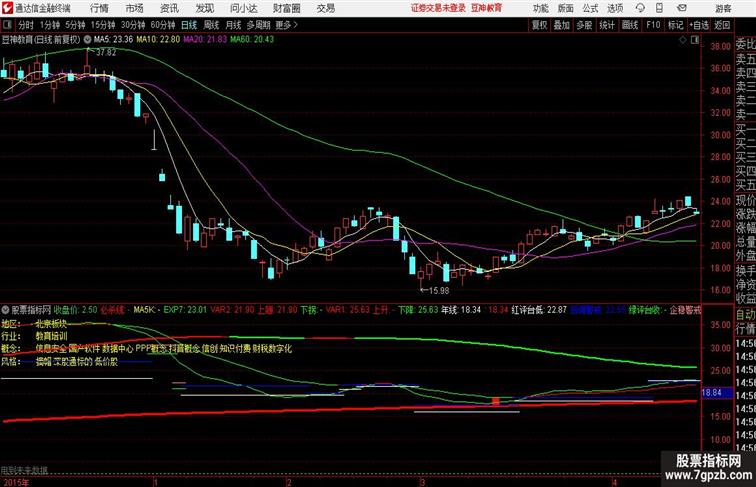Click the MA5: 23.36 value label
This screenshot has width=756, height=487.
click(113, 40)
